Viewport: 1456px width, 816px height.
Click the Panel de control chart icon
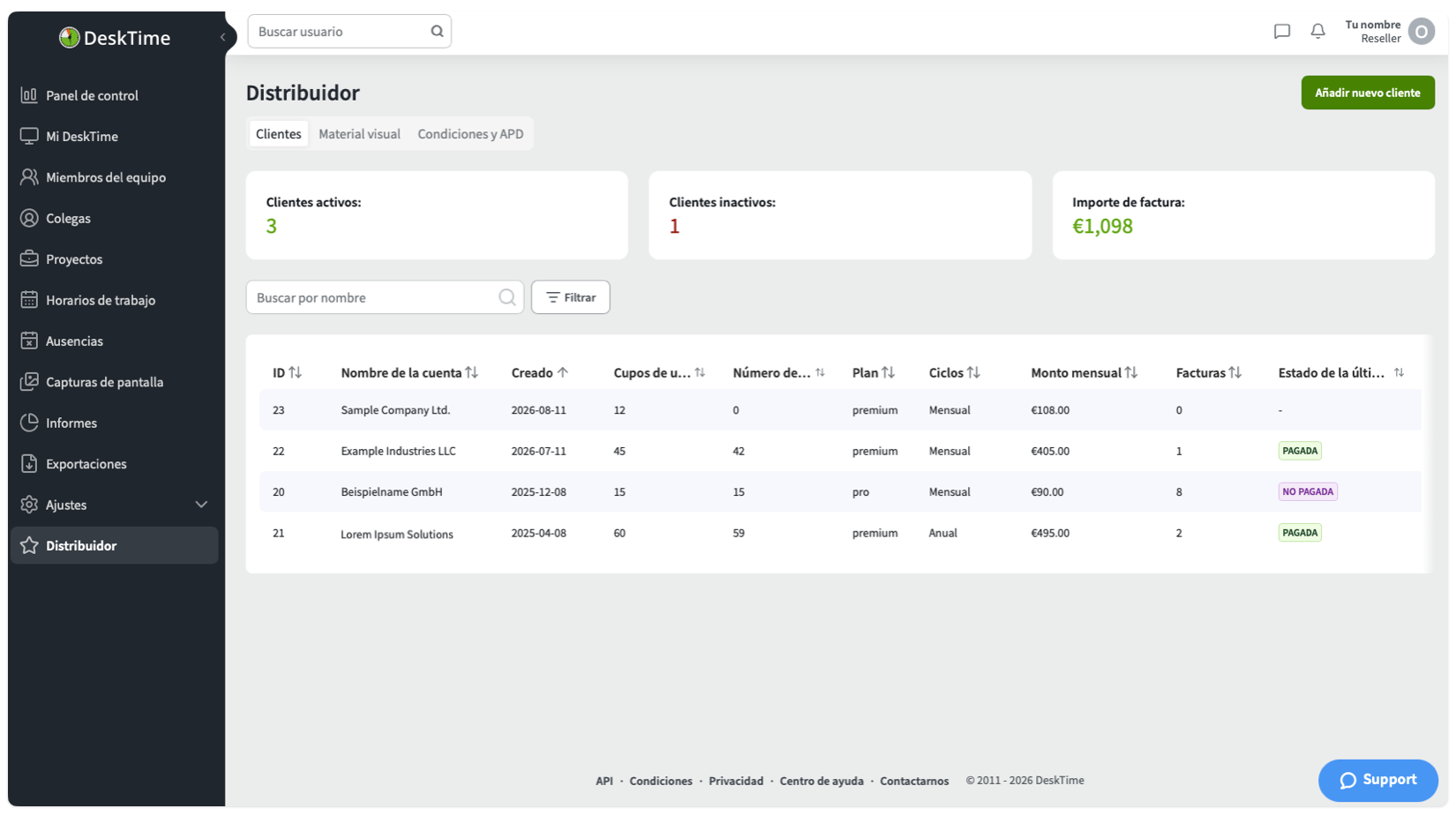point(29,94)
